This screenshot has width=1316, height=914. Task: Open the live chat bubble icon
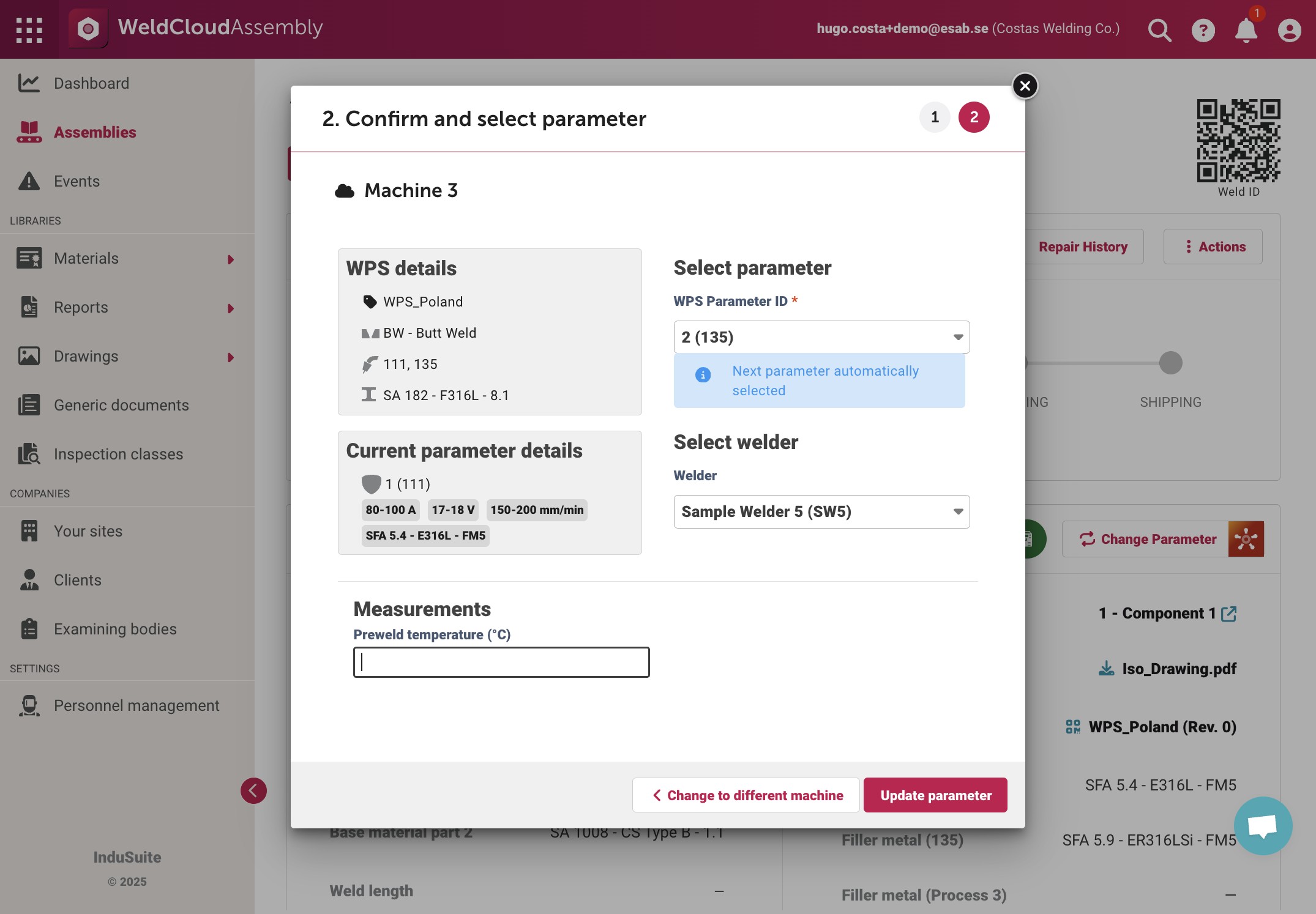point(1263,826)
